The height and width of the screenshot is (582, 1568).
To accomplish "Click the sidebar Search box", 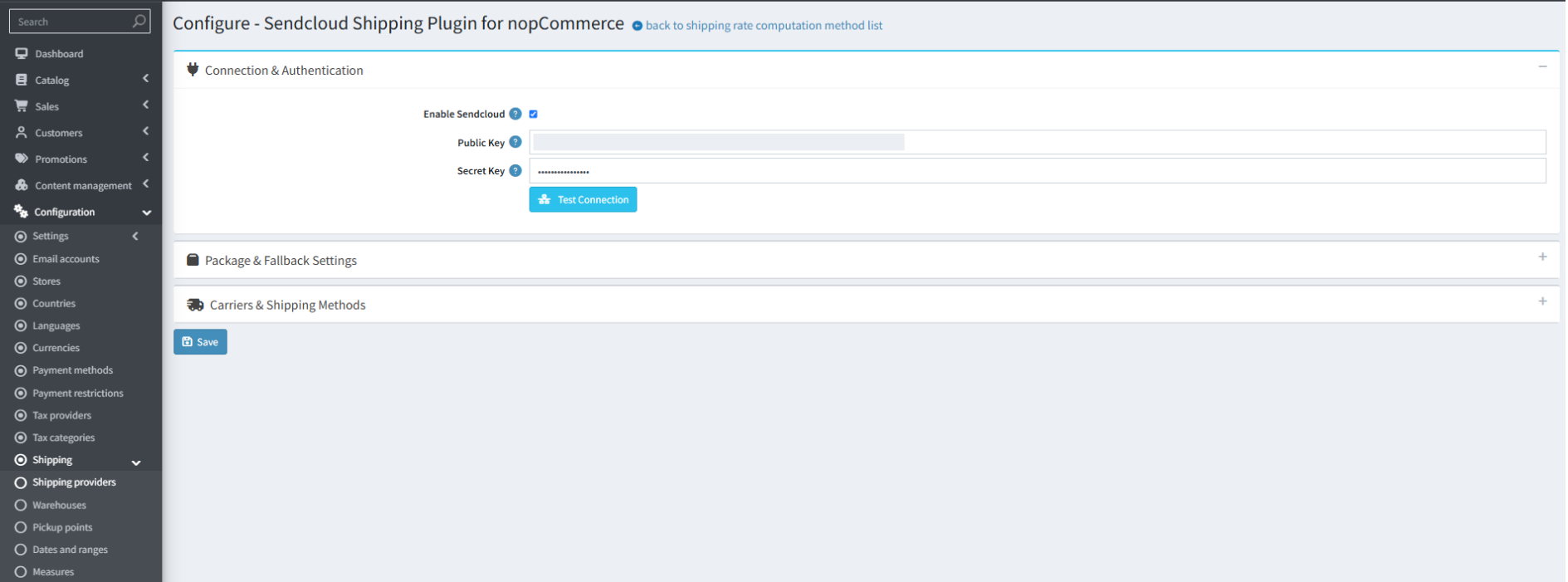I will click(80, 22).
